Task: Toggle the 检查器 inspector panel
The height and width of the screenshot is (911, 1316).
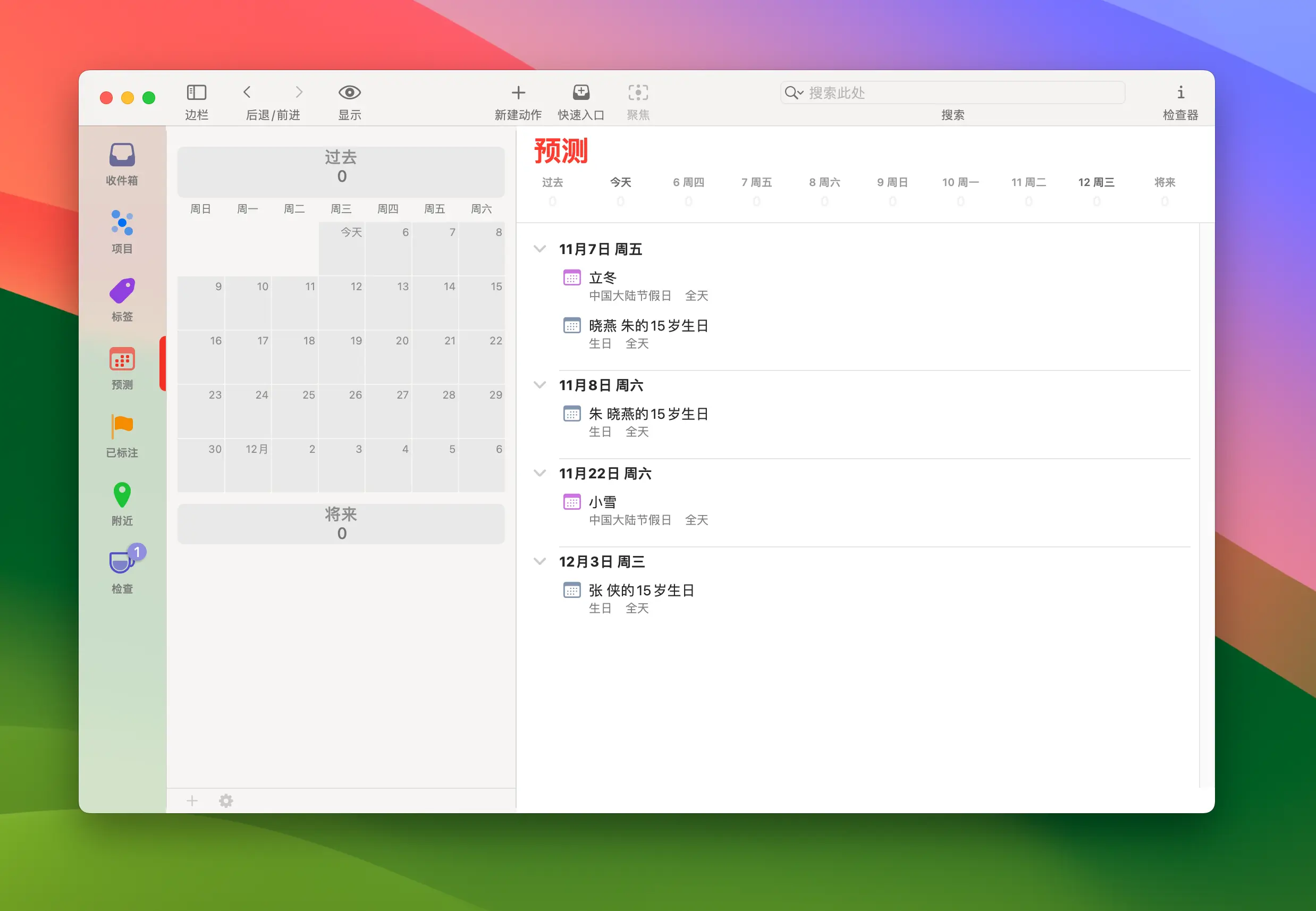Action: pos(1180,92)
